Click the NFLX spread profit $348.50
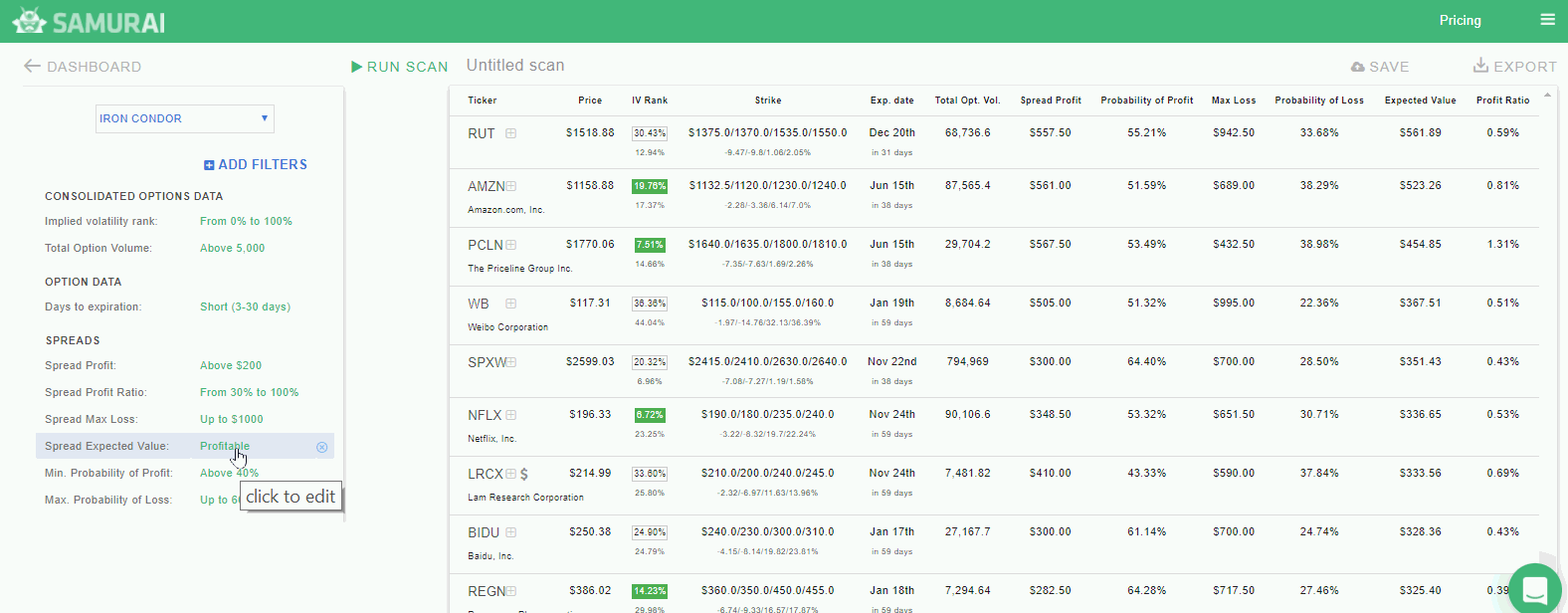 [x=1051, y=414]
